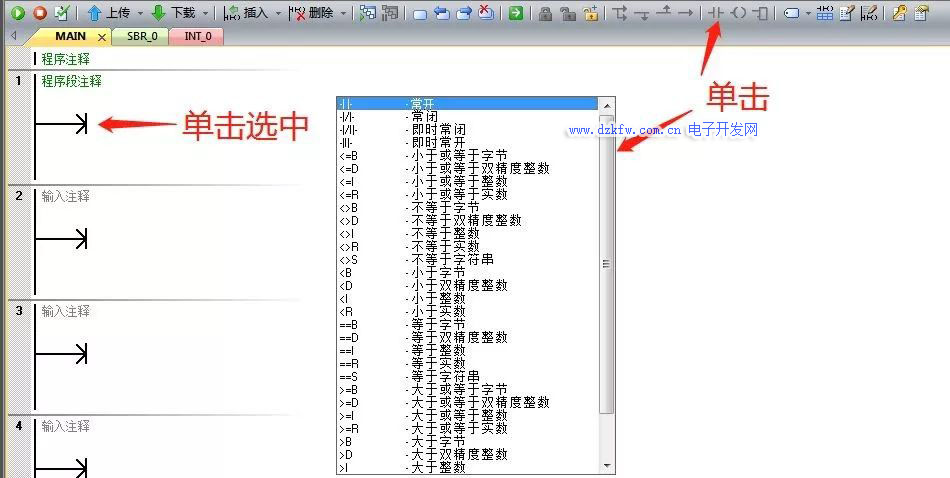950x478 pixels.
Task: Click the Delete (删除) button
Action: tap(311, 13)
